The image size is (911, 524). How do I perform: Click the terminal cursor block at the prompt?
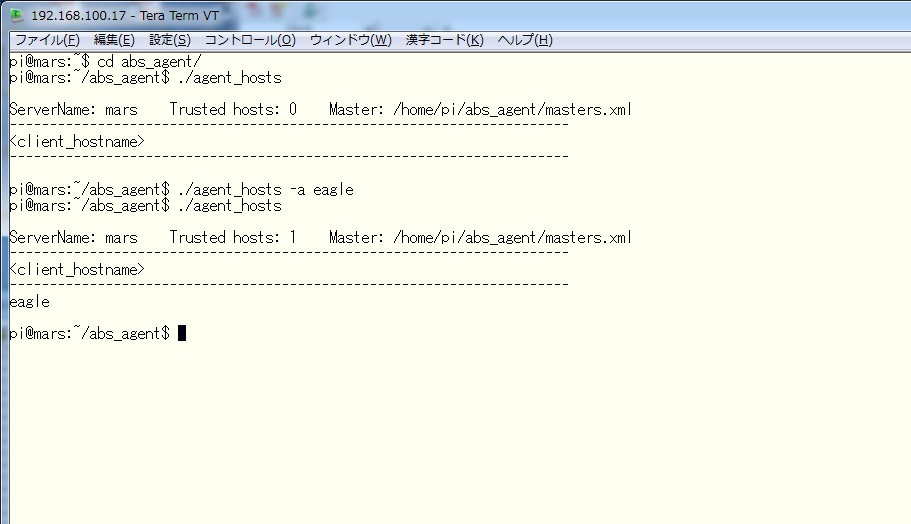182,333
